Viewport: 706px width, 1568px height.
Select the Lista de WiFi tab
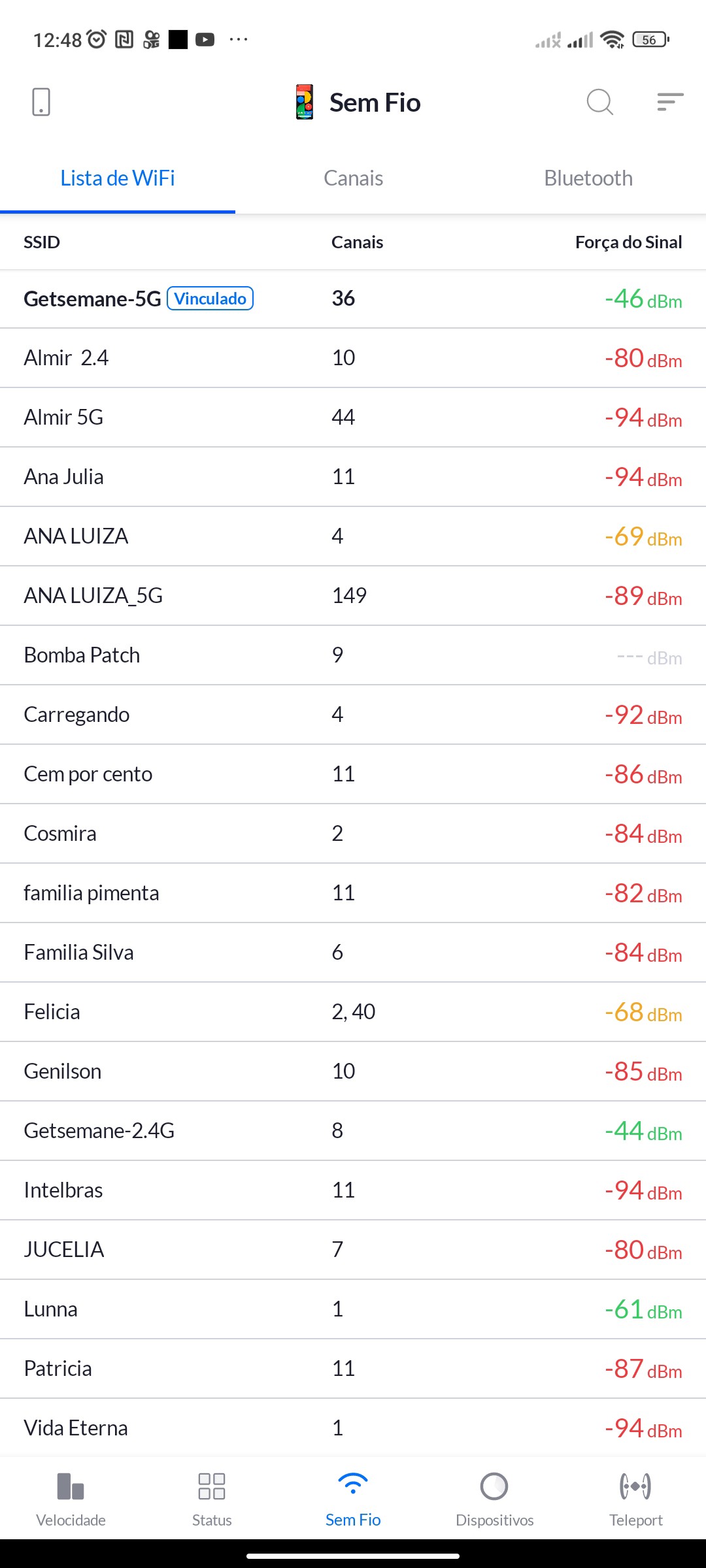(x=118, y=178)
